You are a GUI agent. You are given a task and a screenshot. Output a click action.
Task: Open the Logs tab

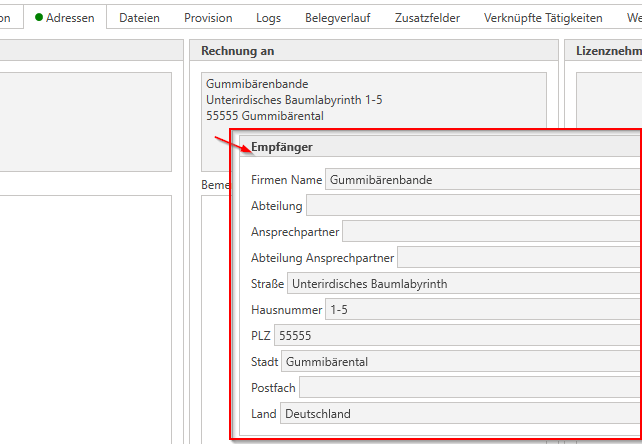268,18
